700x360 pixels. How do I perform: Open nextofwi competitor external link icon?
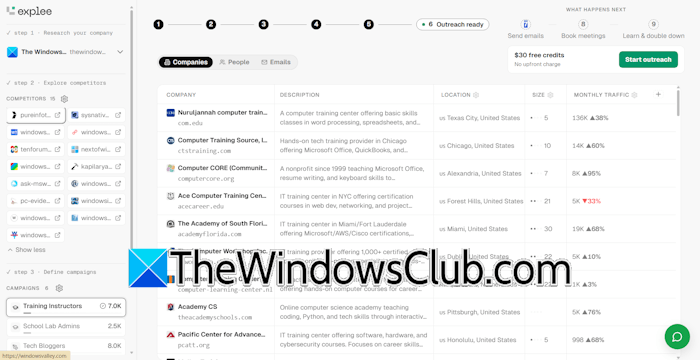tap(118, 149)
